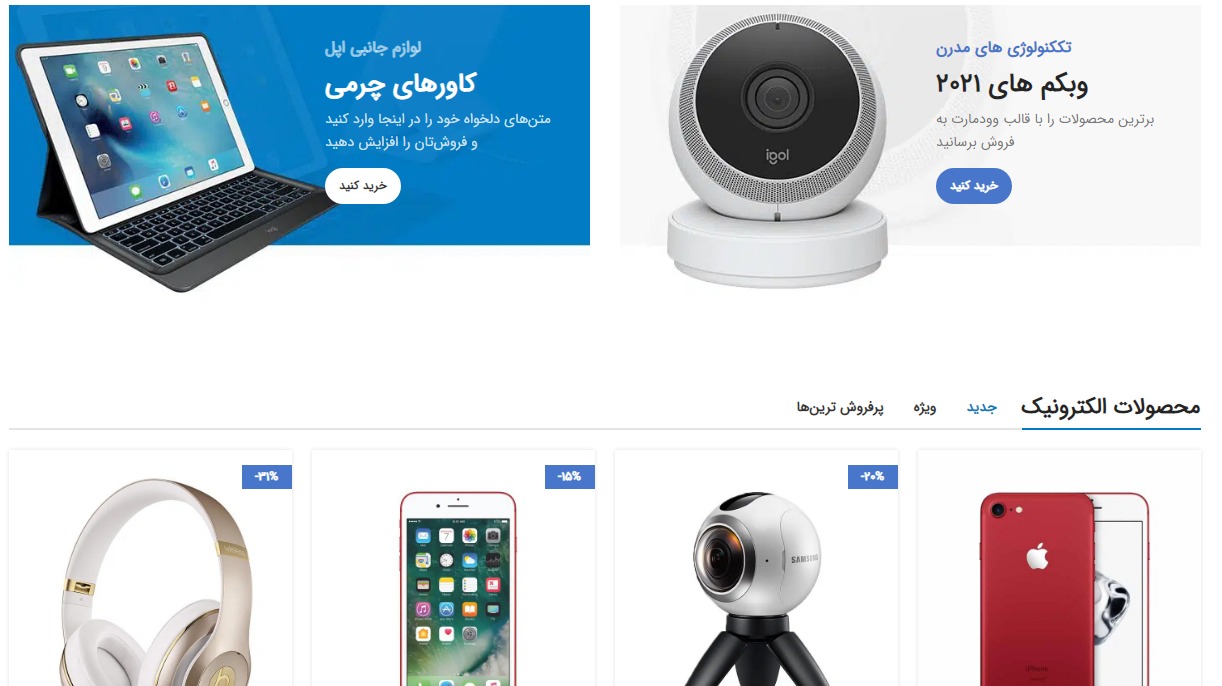1222x686 pixels.
Task: Click the محصولات الکترونیک section heading
Action: 1111,407
